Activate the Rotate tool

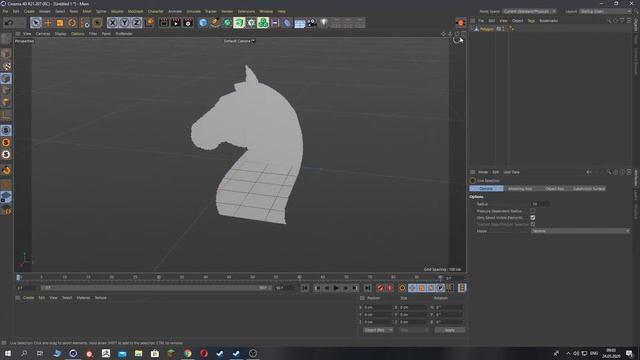(x=72, y=23)
